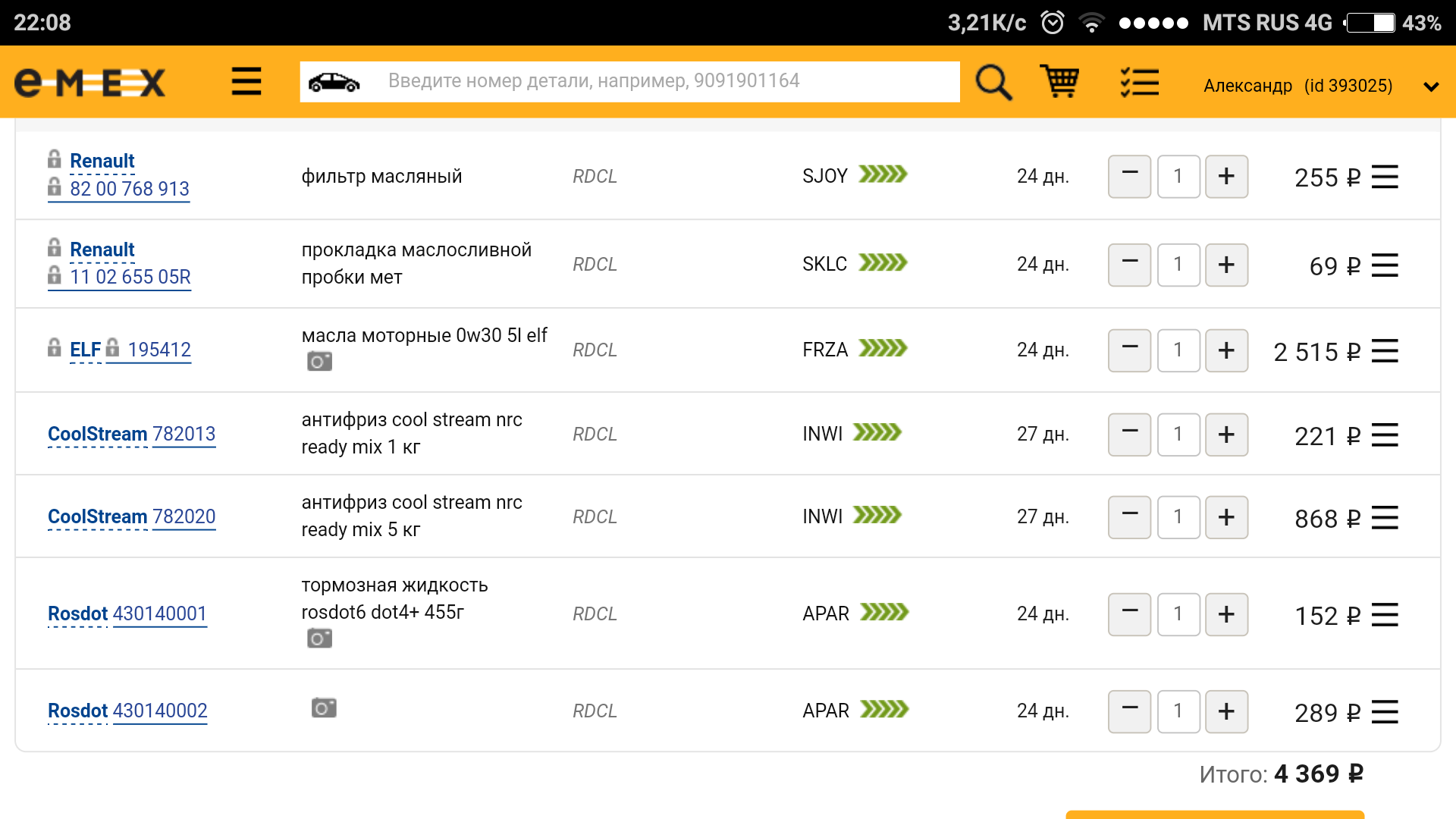
Task: View photo for Rosdot 430140002 item
Action: click(324, 708)
